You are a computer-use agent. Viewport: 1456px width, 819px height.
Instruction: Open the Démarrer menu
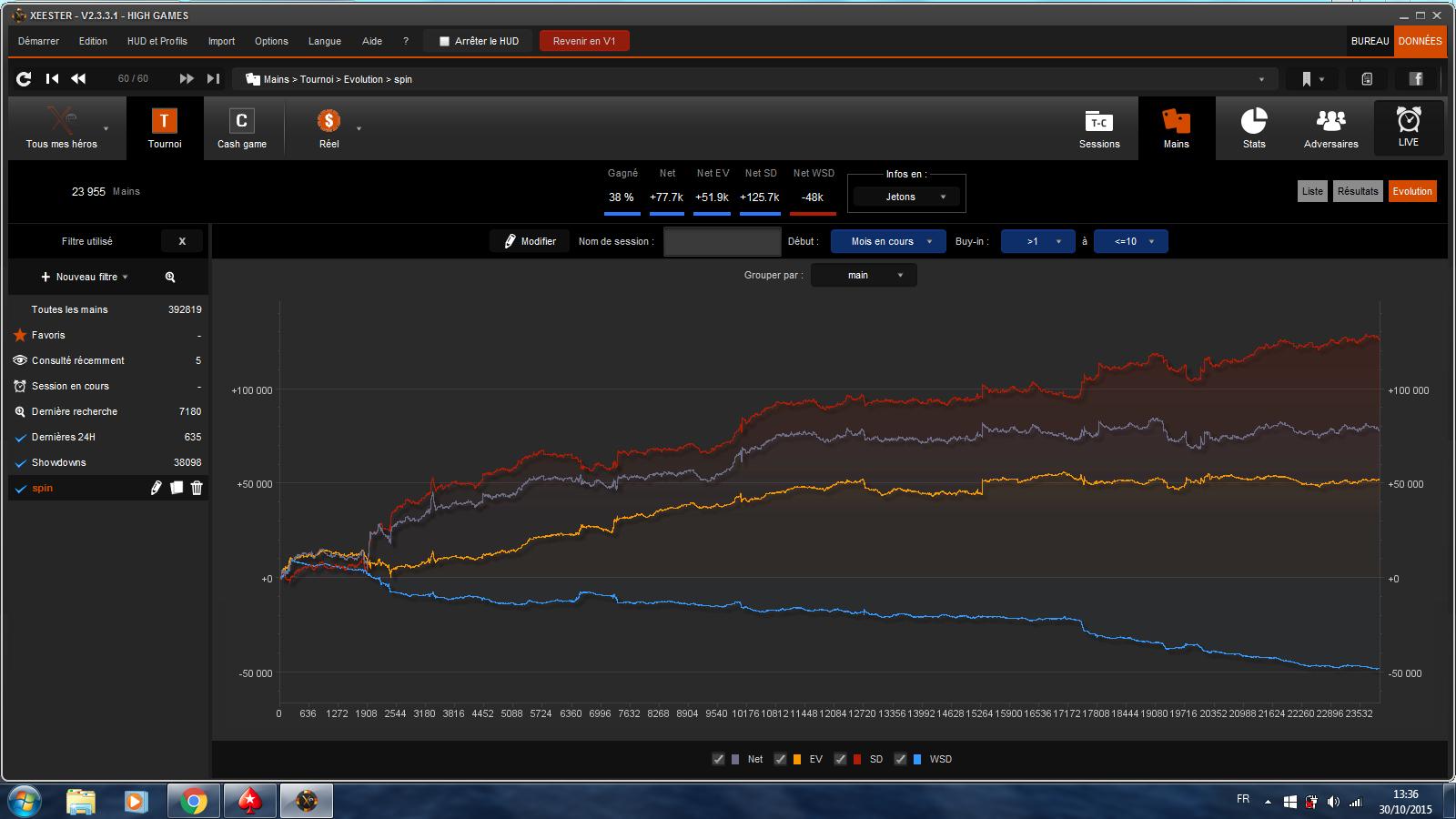[38, 41]
